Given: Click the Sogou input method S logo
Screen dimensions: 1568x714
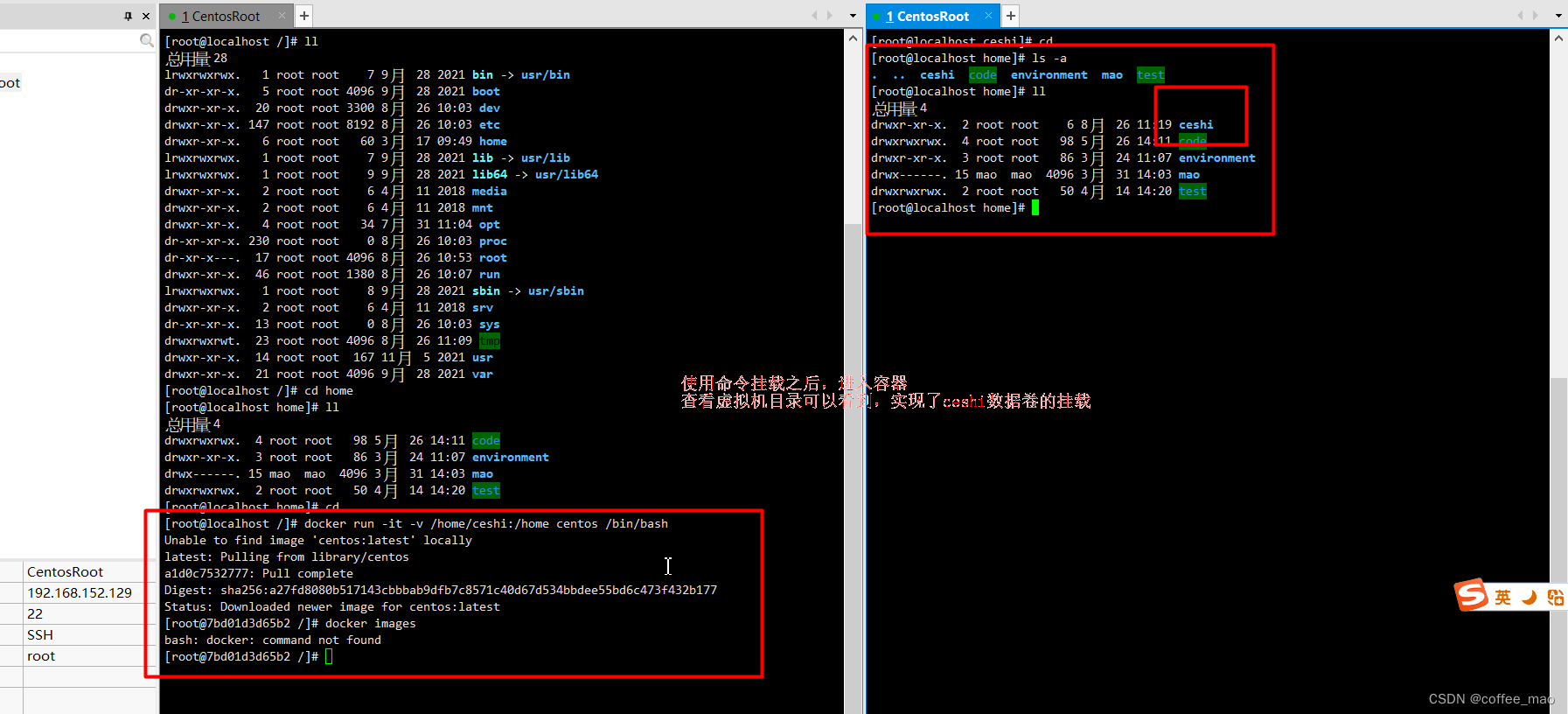Looking at the screenshot, I should click(1471, 595).
